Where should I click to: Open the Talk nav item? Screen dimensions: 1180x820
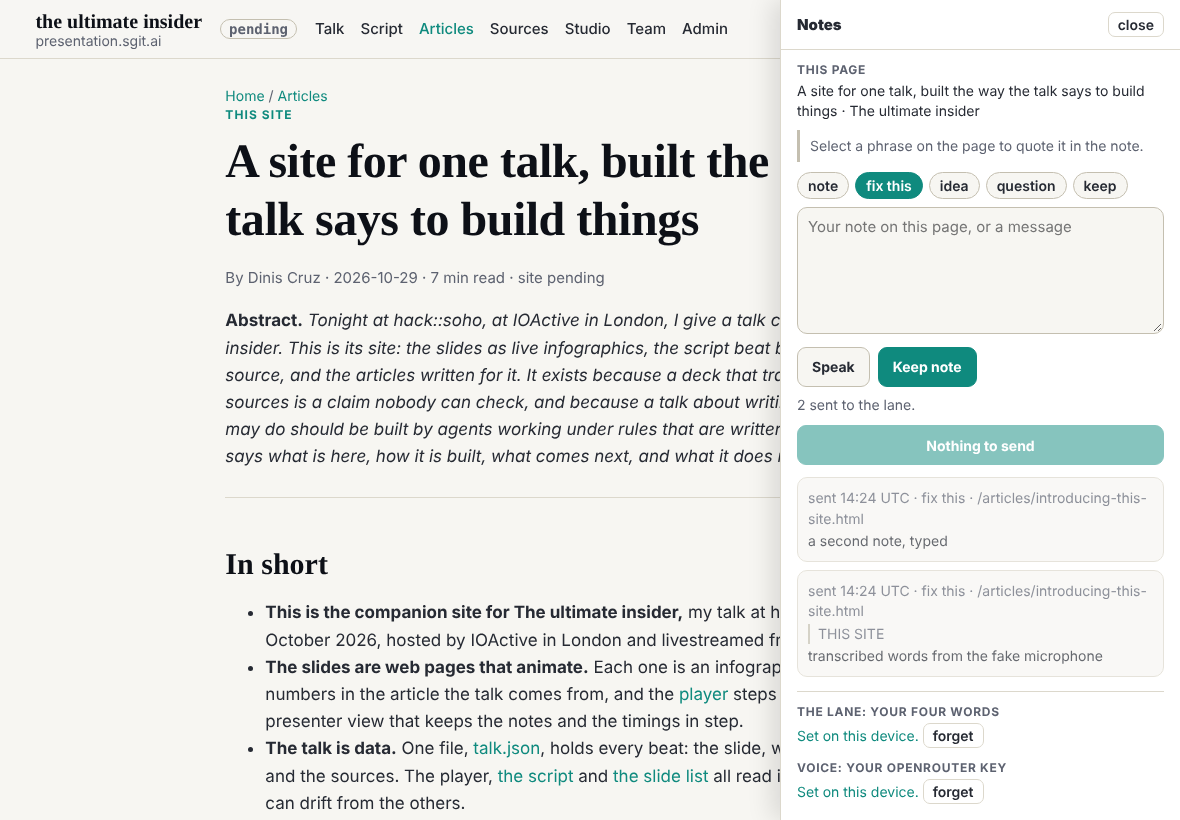(x=330, y=29)
